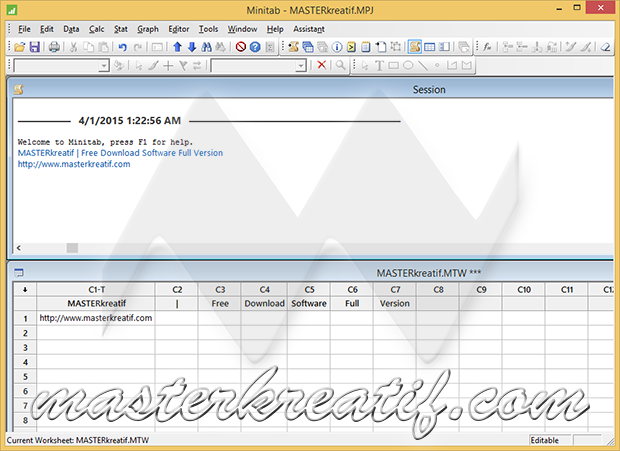Screen dimensions: 620x451
Task: Open the Help menu
Action: click(275, 29)
